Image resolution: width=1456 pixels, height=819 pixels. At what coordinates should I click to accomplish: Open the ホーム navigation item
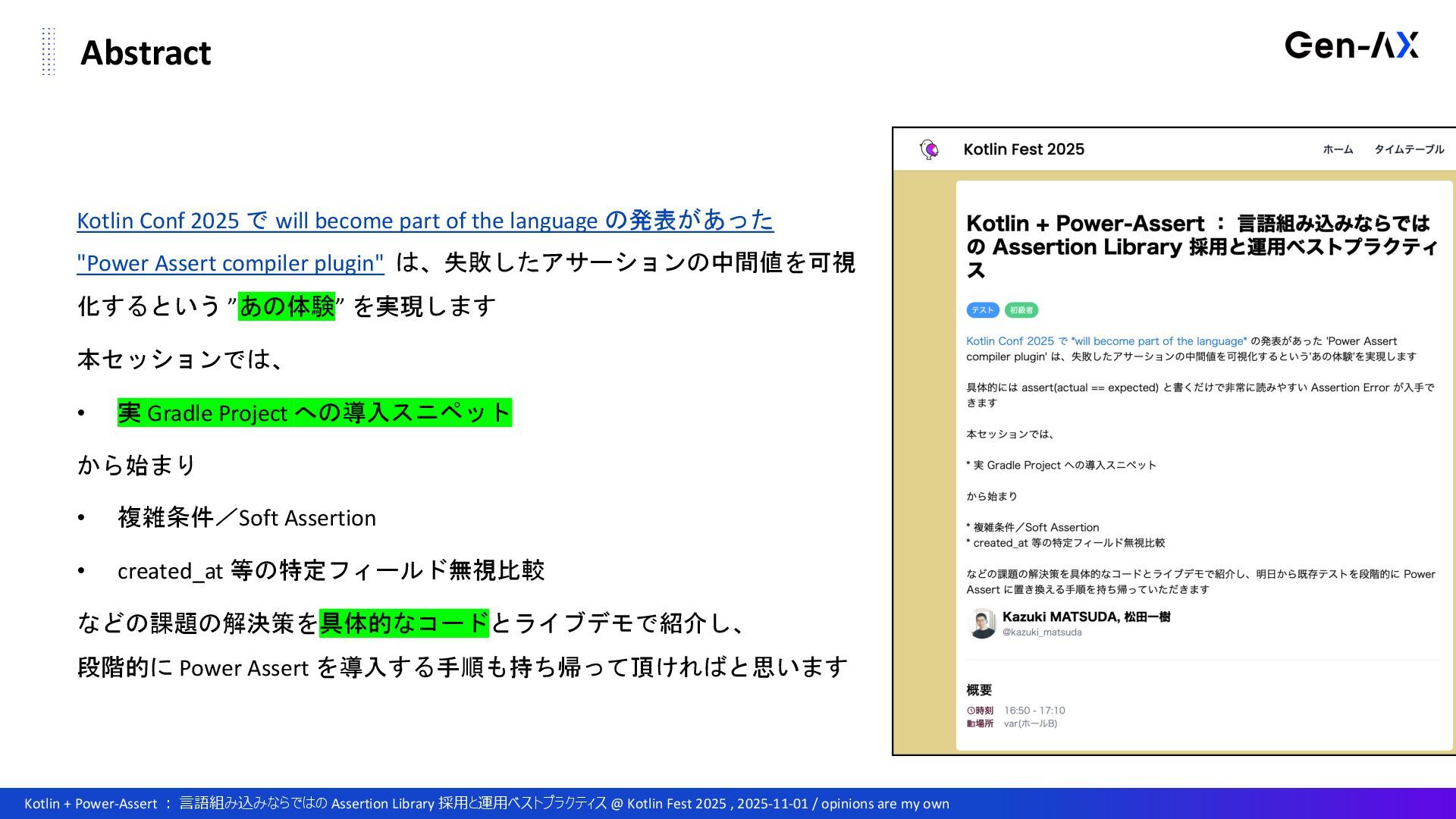(x=1338, y=149)
